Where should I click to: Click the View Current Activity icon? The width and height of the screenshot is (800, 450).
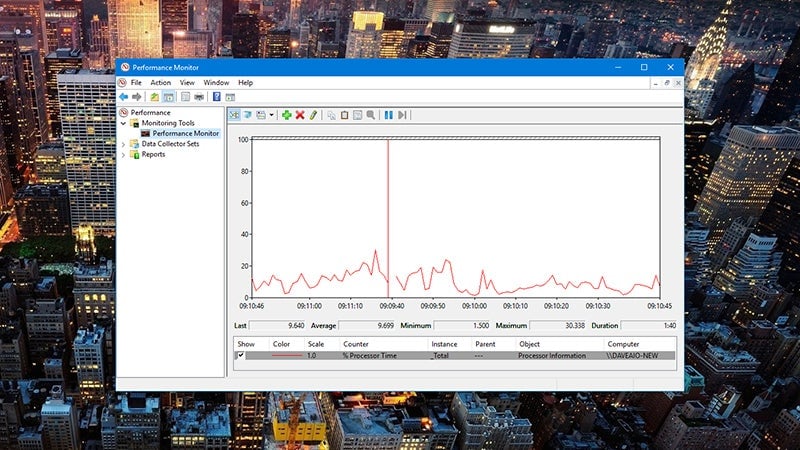[x=234, y=115]
